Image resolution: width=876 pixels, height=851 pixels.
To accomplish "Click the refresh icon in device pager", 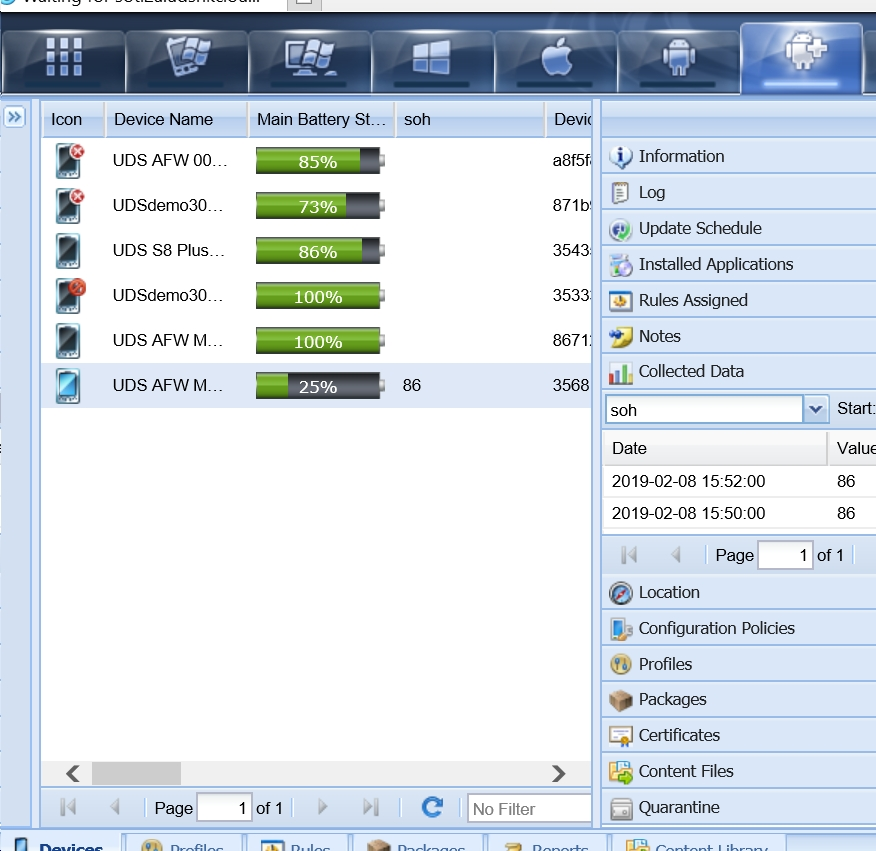I will pyautogui.click(x=432, y=807).
